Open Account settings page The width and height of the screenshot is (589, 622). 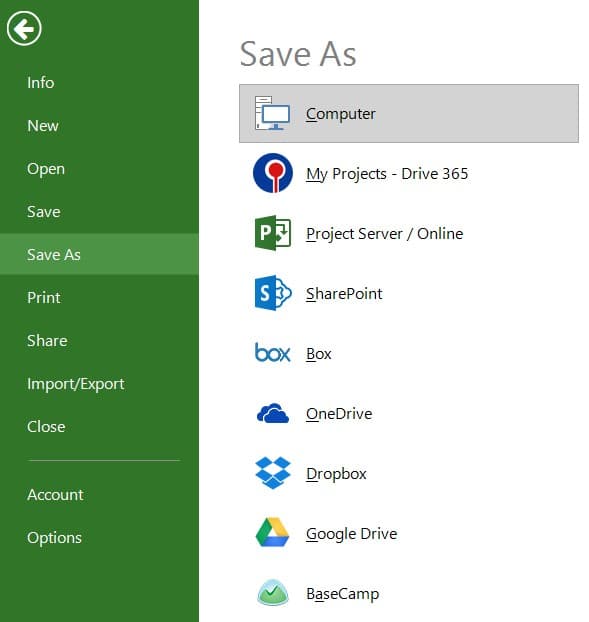pyautogui.click(x=55, y=495)
